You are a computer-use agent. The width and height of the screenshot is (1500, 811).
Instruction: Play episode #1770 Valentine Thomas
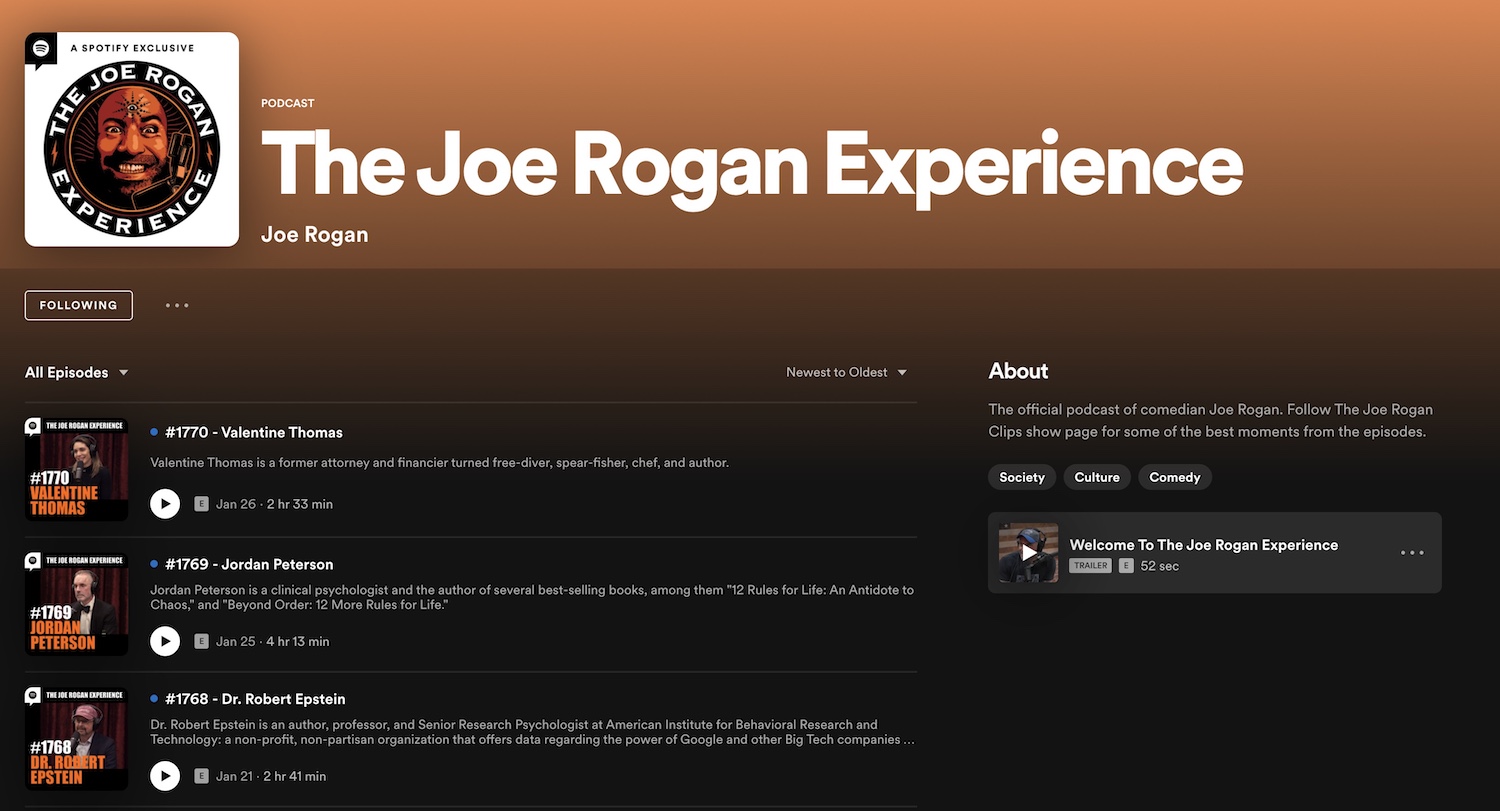click(x=165, y=504)
